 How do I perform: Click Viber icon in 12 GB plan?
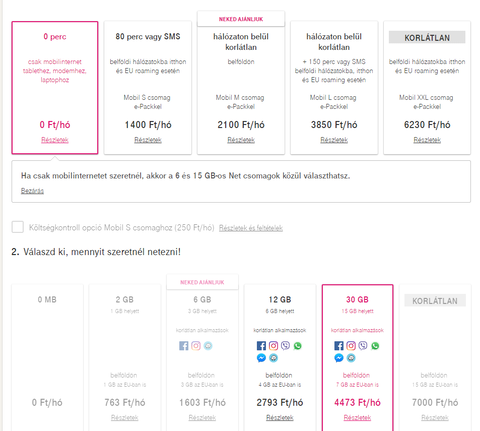point(285,346)
